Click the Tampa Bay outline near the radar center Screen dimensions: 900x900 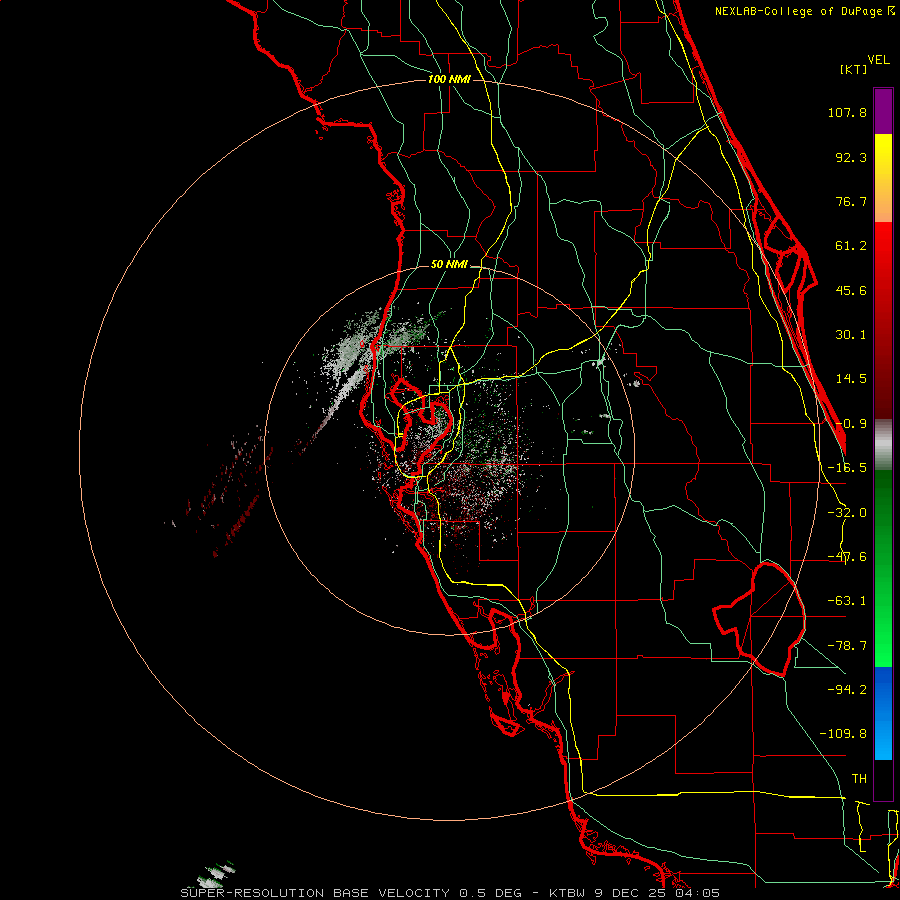[422, 428]
